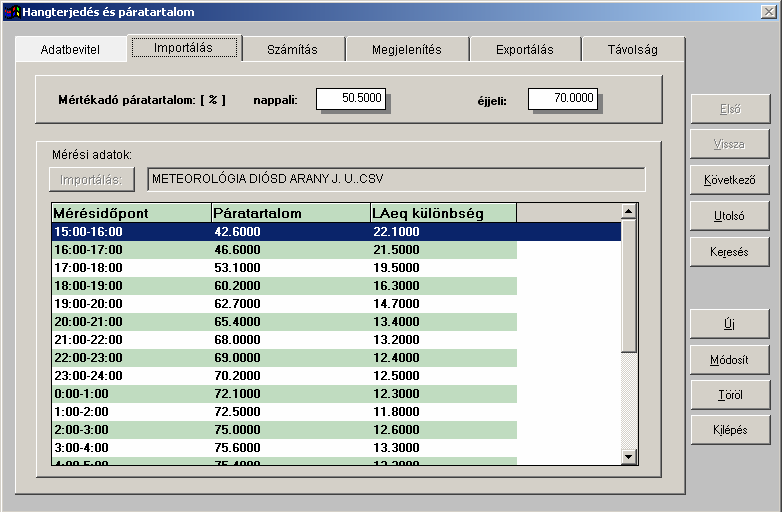The height and width of the screenshot is (512, 782).
Task: Click the Importálás button under Mérési adatok
Action: [92, 179]
